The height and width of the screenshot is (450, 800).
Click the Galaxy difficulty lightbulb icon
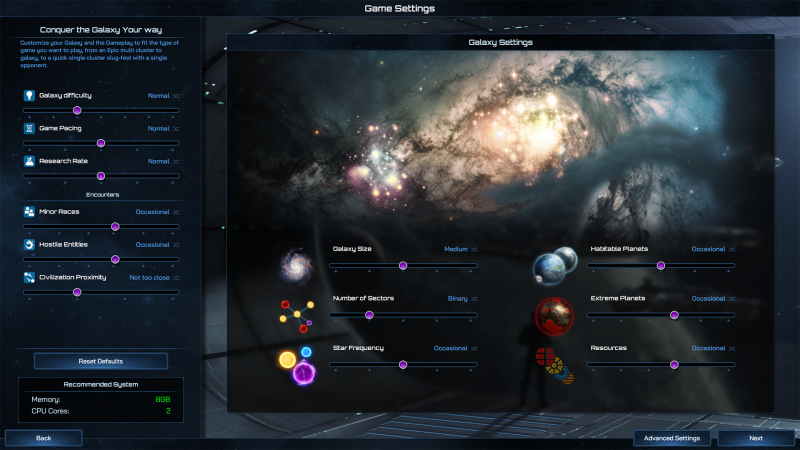(29, 95)
